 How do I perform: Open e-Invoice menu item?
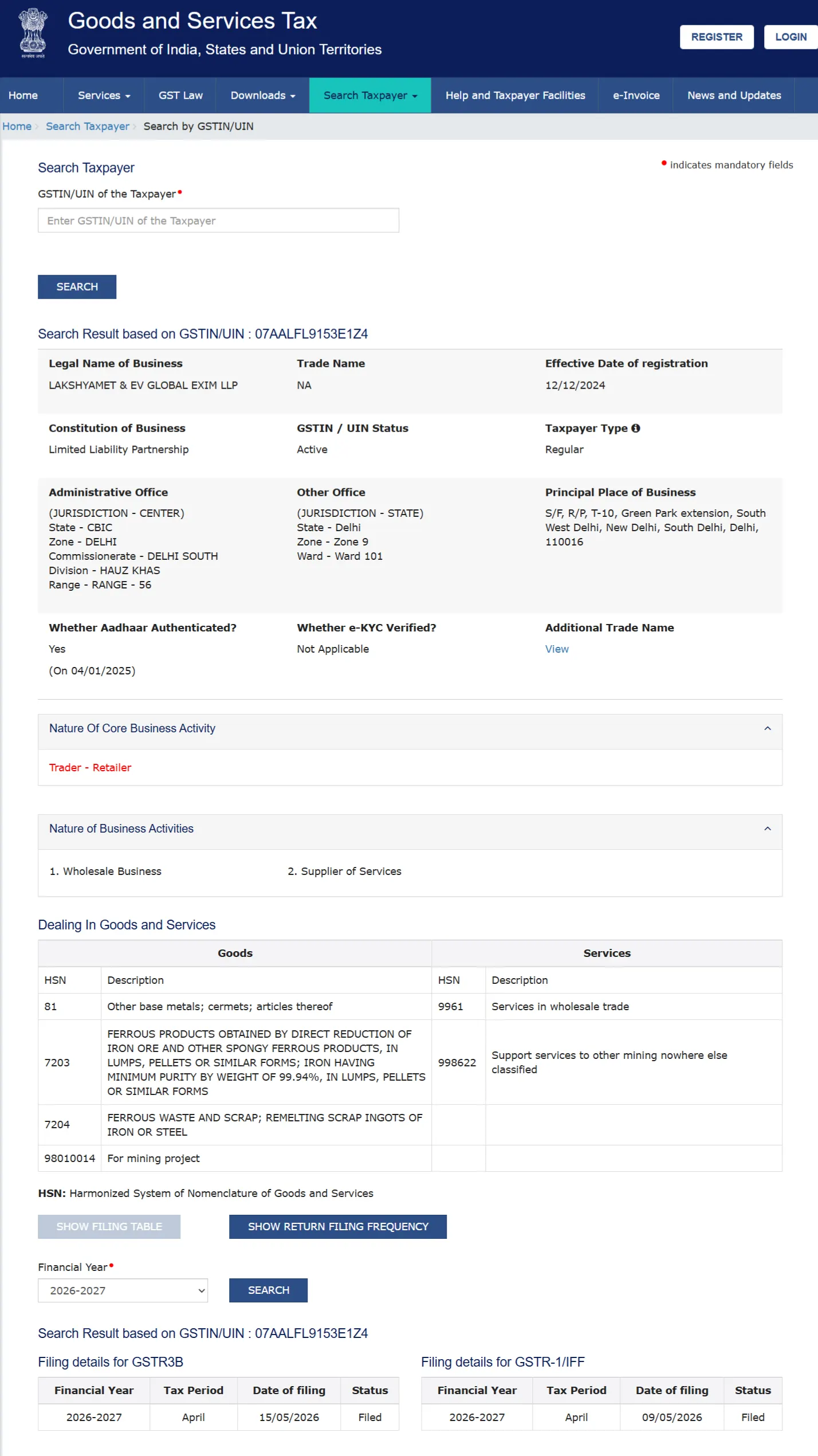point(636,96)
